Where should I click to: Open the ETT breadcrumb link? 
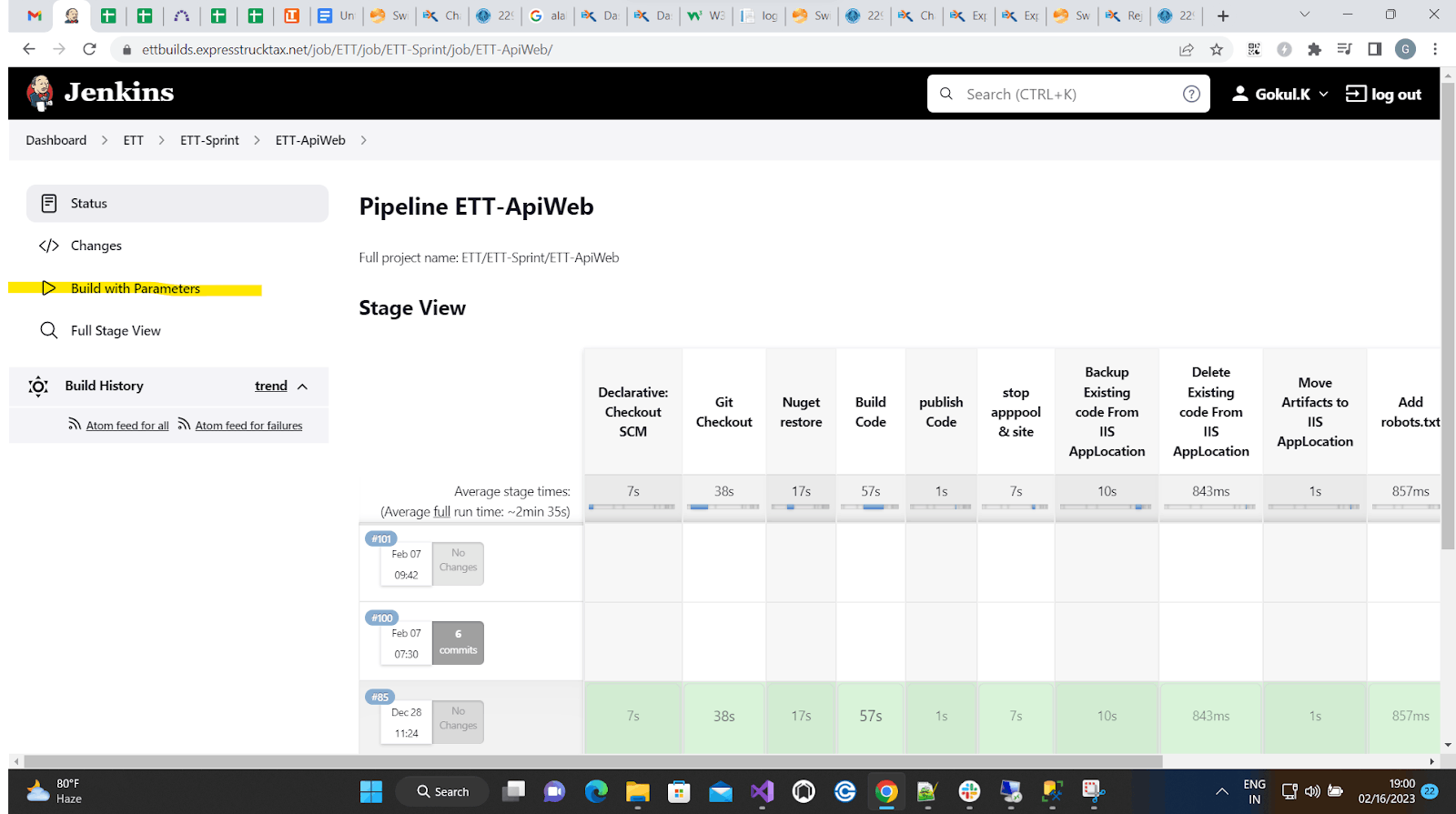point(134,140)
